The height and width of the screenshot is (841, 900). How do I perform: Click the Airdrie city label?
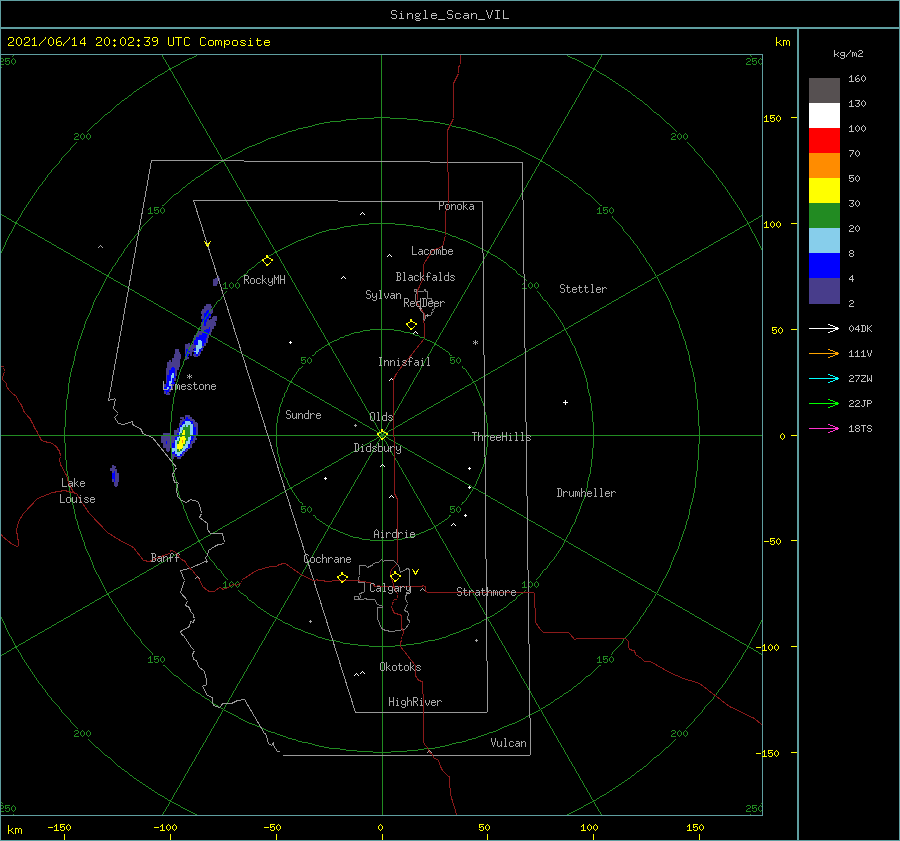pyautogui.click(x=394, y=534)
